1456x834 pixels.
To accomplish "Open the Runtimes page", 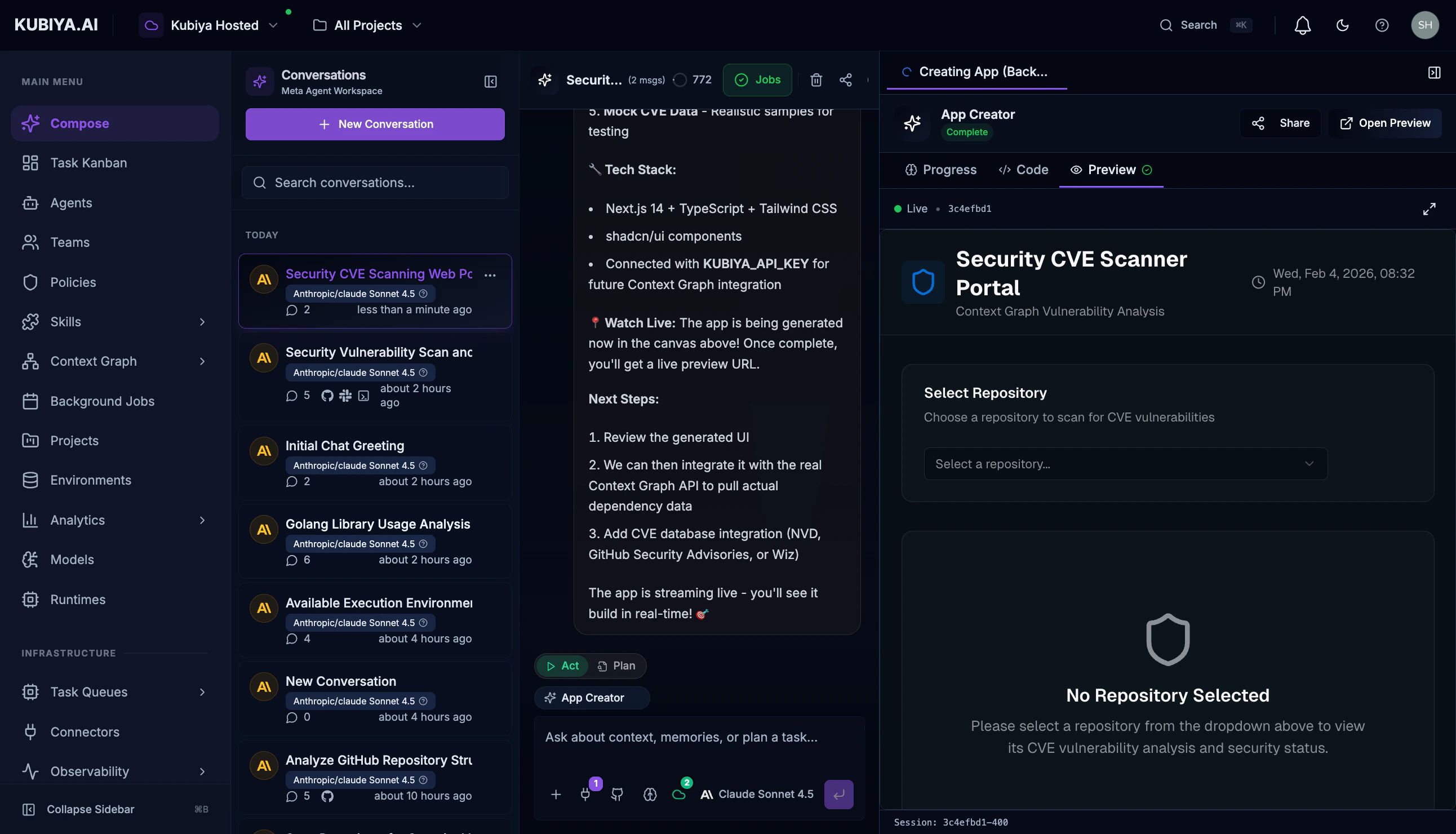I will click(x=114, y=599).
